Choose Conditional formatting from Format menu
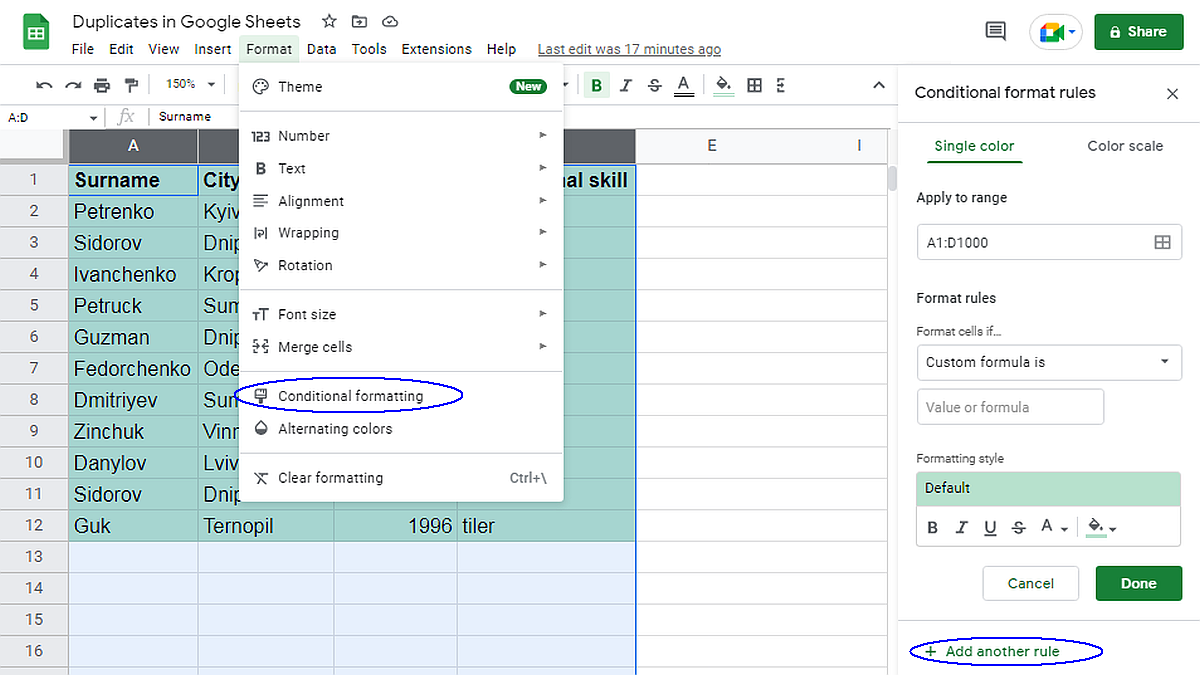 350,396
